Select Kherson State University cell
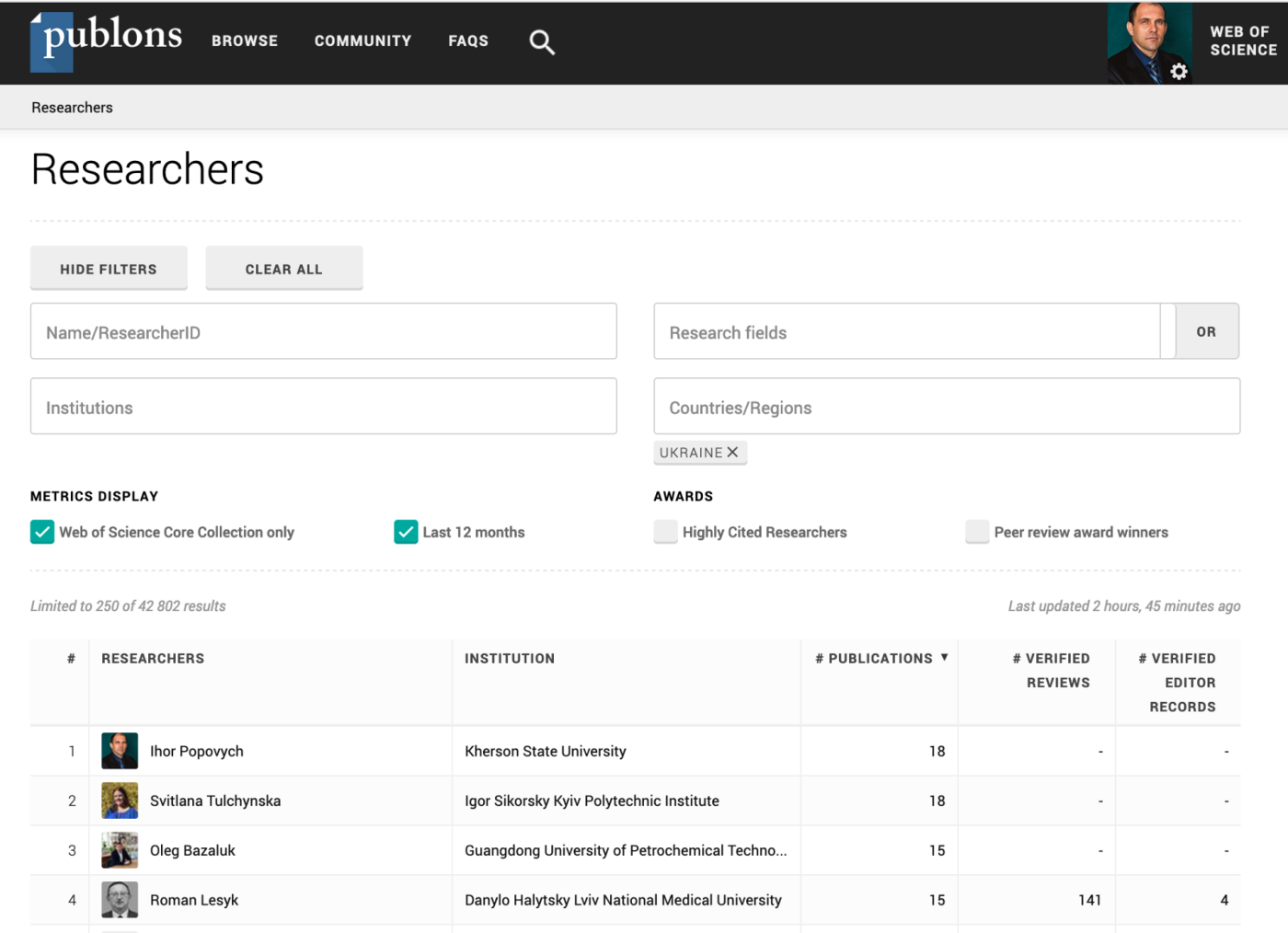1288x933 pixels. (546, 751)
